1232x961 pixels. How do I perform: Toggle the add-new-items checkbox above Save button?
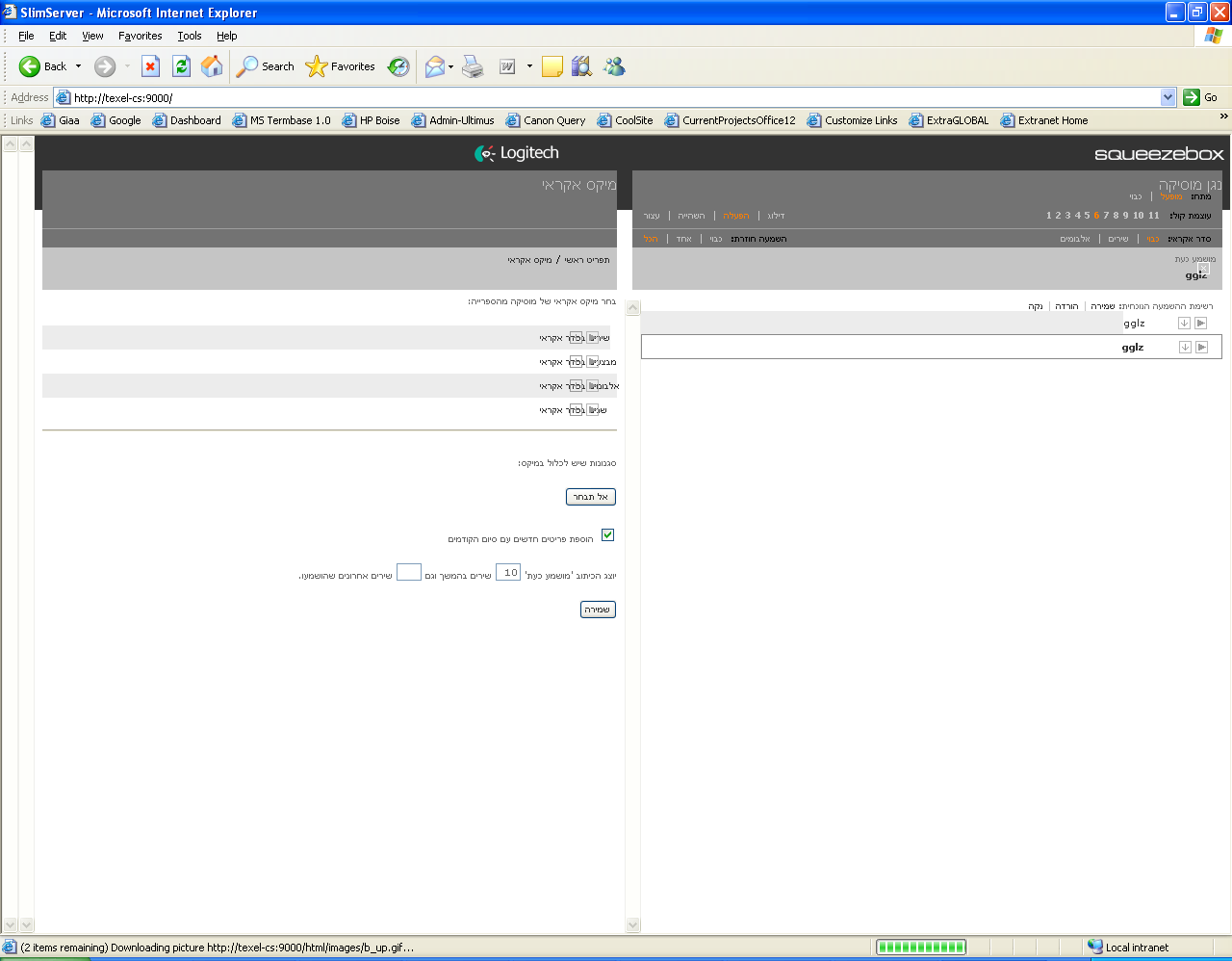[x=607, y=535]
